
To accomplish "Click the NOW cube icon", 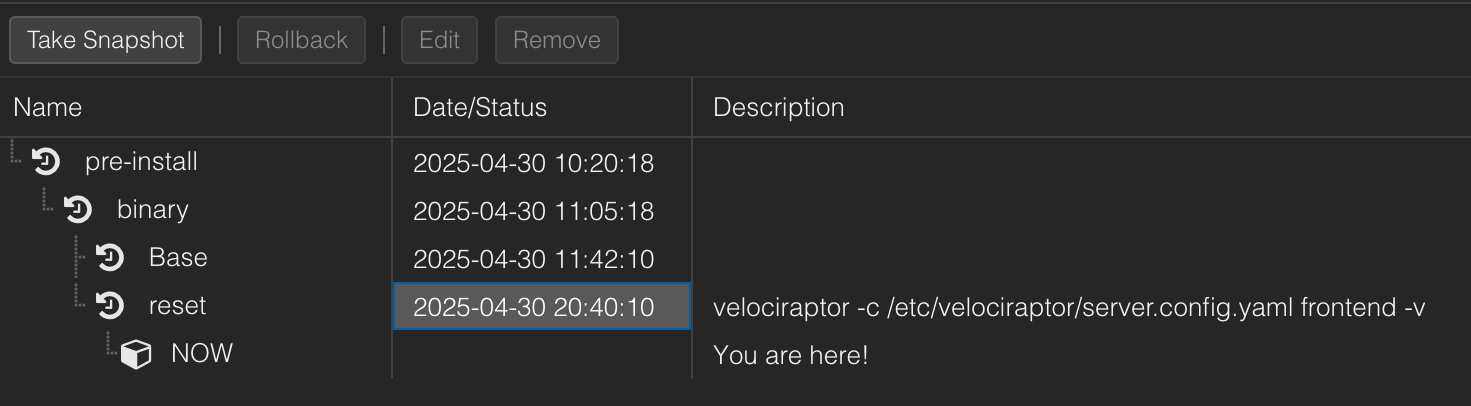I will pos(136,354).
